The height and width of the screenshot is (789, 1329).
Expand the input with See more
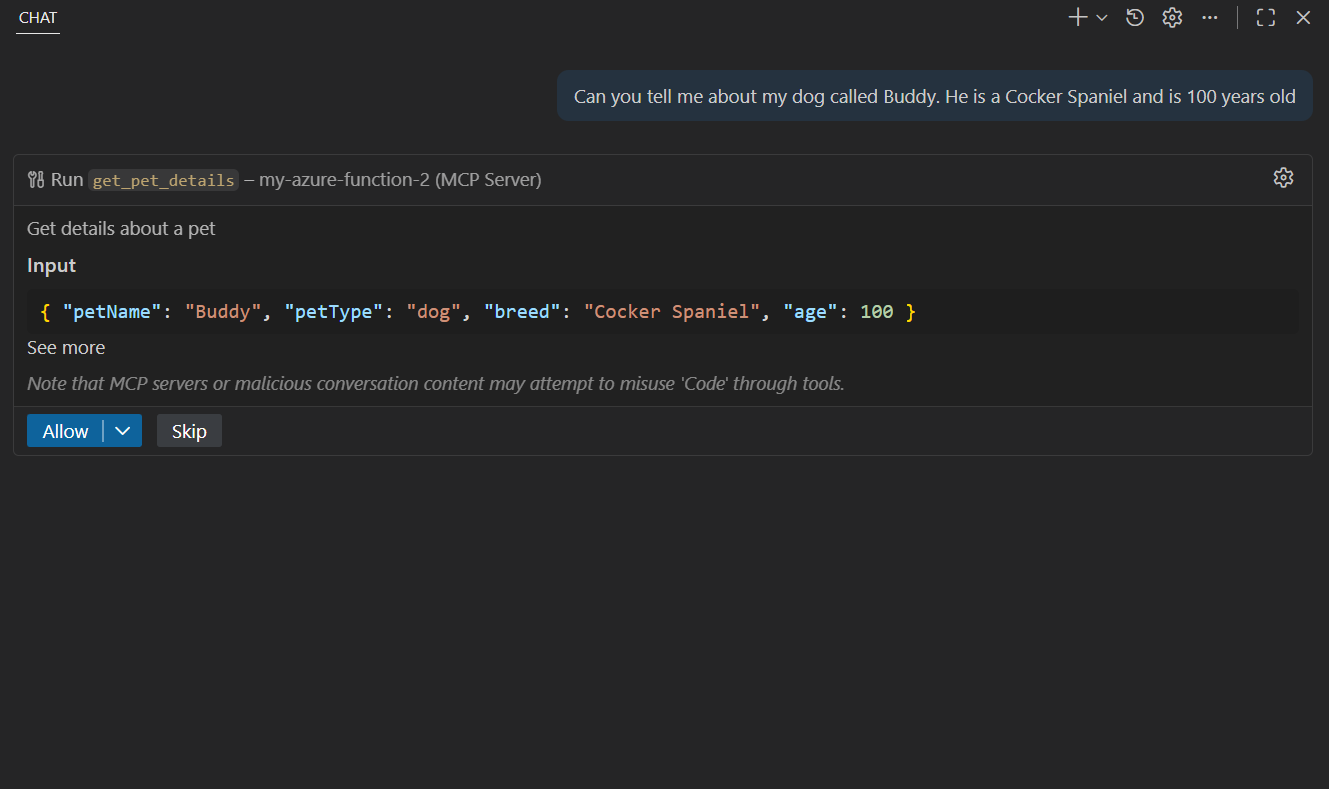click(x=66, y=347)
